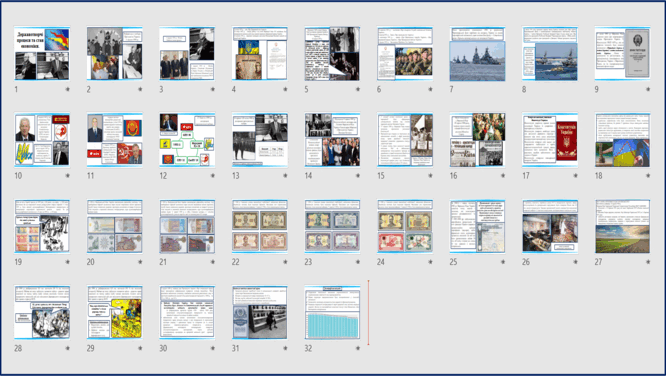Viewport: 666px width, 376px height.
Task: Select slide 15 thumbnail
Action: (405, 140)
